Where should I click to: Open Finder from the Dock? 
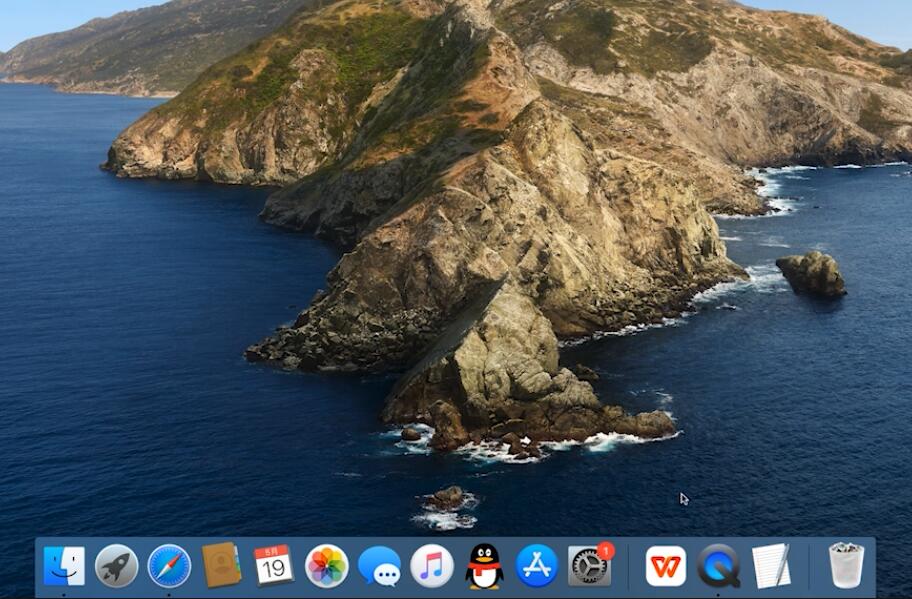(64, 566)
